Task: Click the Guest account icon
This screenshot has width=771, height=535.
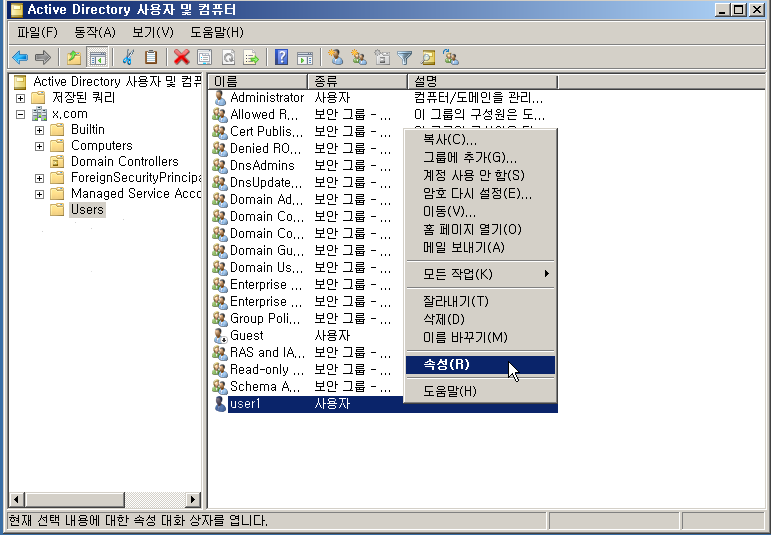Action: 220,335
